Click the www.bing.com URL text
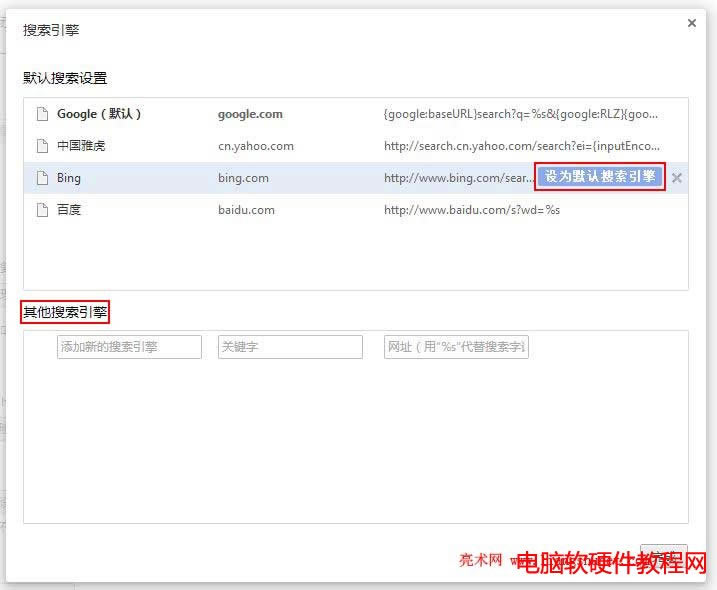717x590 pixels. tap(459, 178)
